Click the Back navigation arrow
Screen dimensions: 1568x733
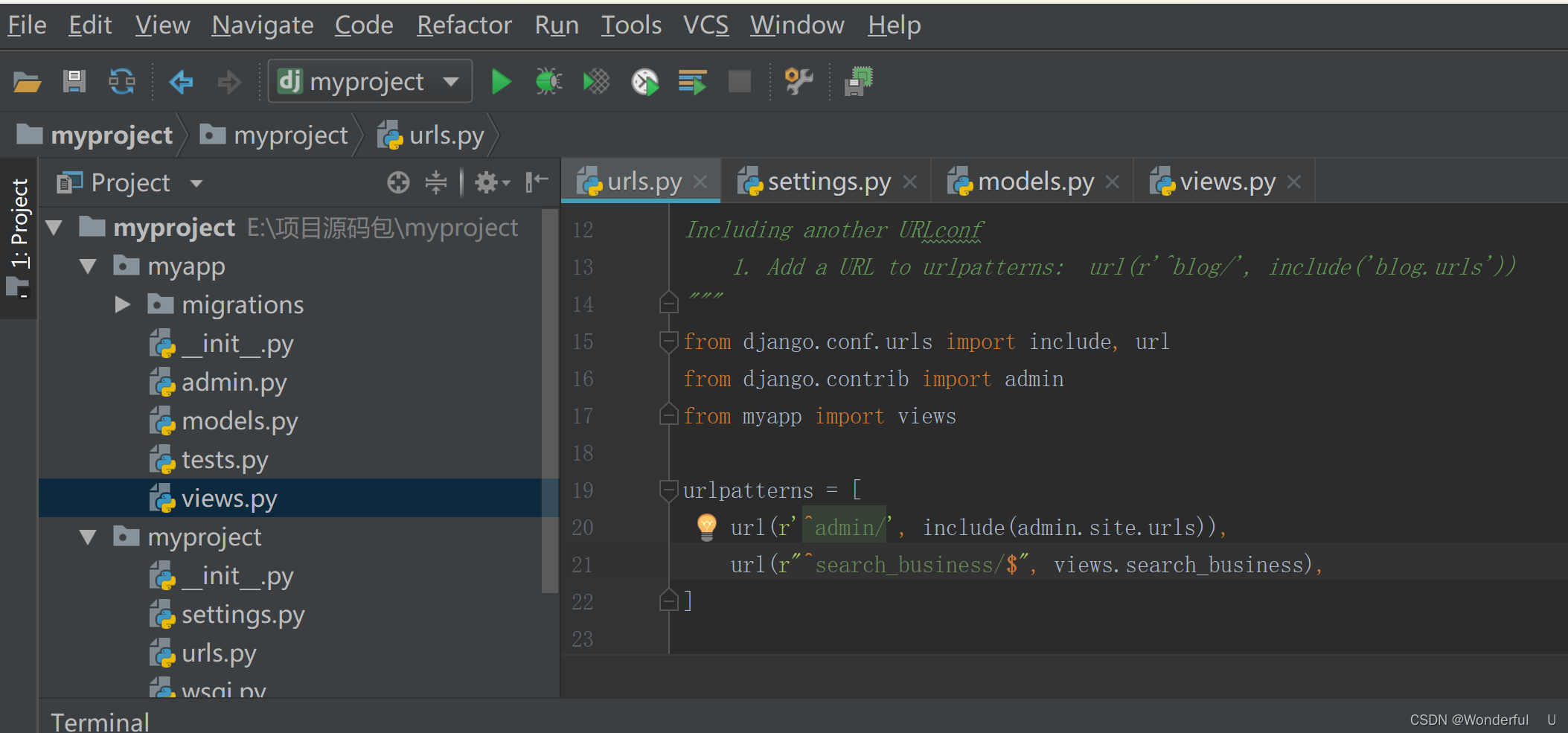click(181, 81)
